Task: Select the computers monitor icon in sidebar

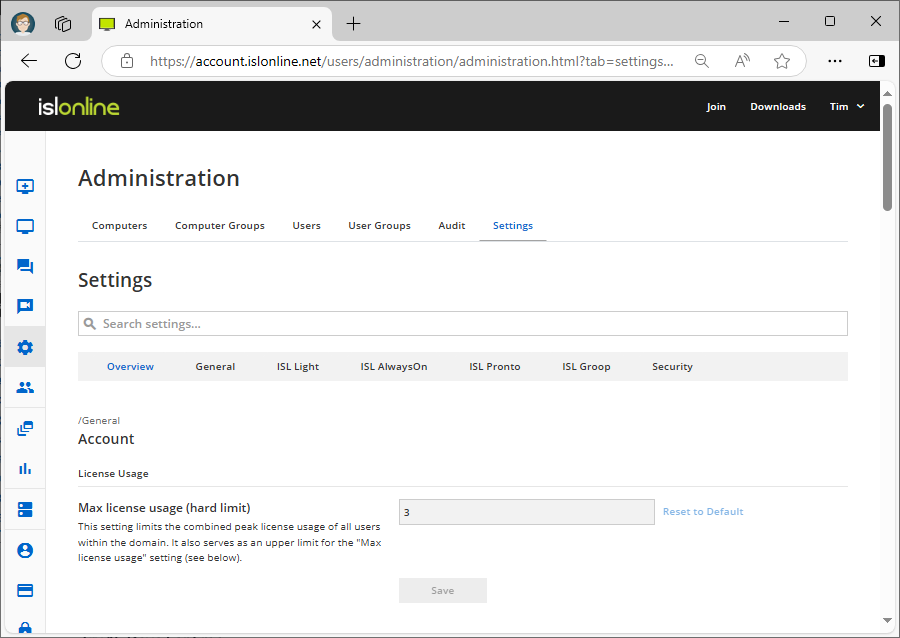Action: pyautogui.click(x=25, y=226)
